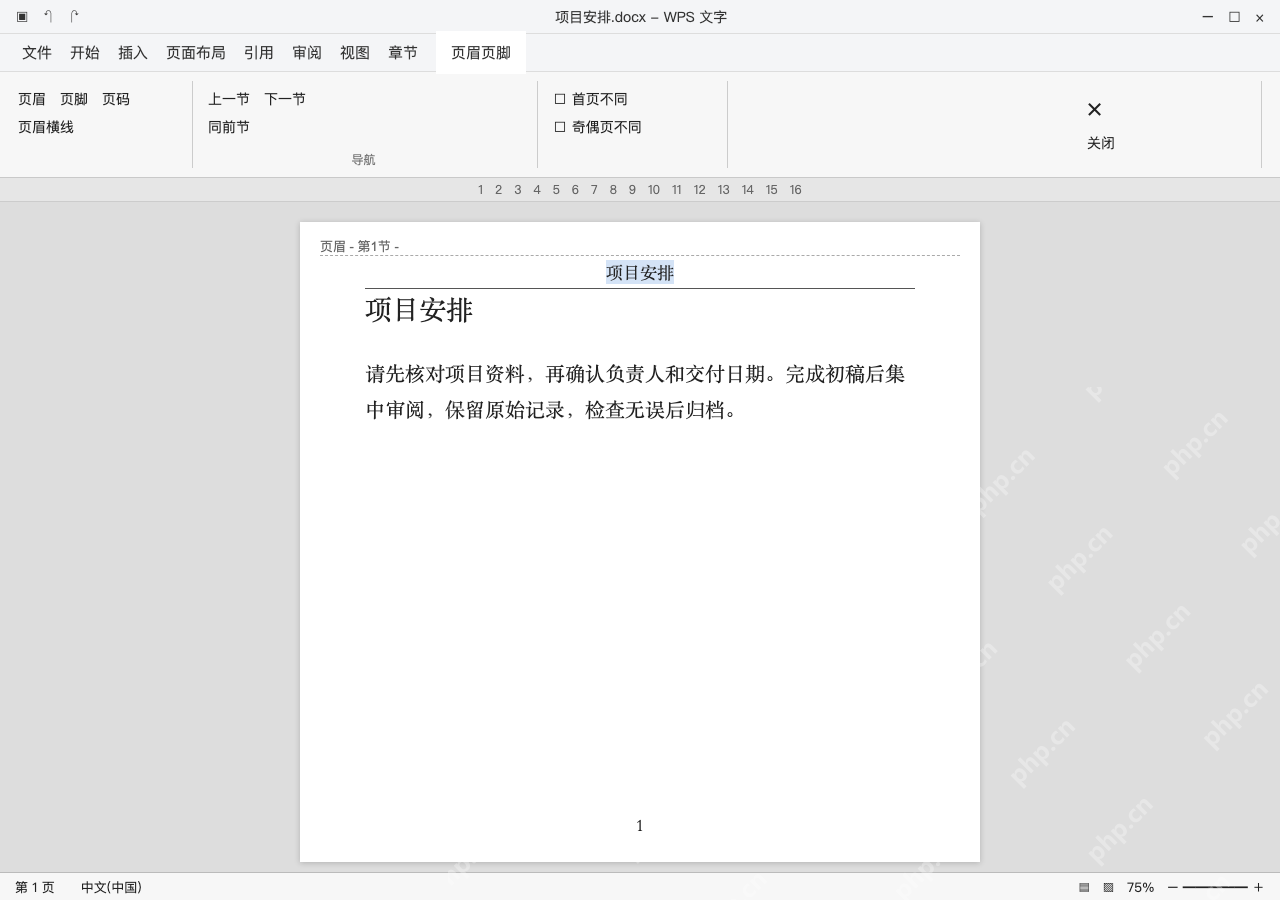This screenshot has width=1280, height=900.
Task: Click the 页脚 button in the ribbon
Action: point(74,99)
